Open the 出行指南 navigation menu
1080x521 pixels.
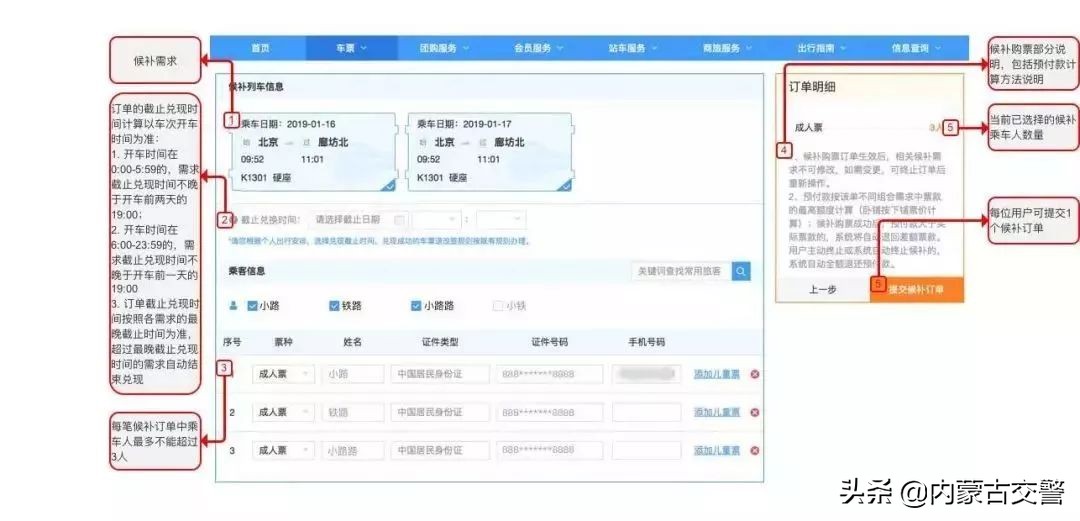821,48
